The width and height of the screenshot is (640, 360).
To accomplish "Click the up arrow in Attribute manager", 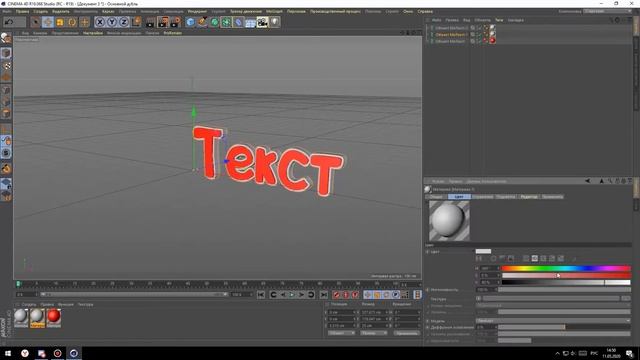I will (601, 181).
